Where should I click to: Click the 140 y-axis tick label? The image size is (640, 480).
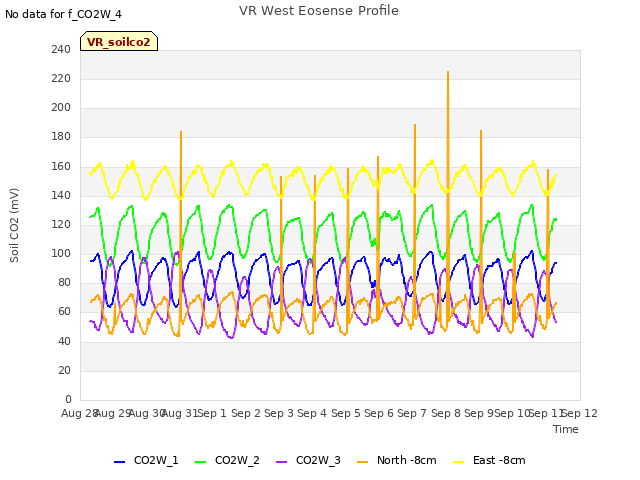(61, 195)
